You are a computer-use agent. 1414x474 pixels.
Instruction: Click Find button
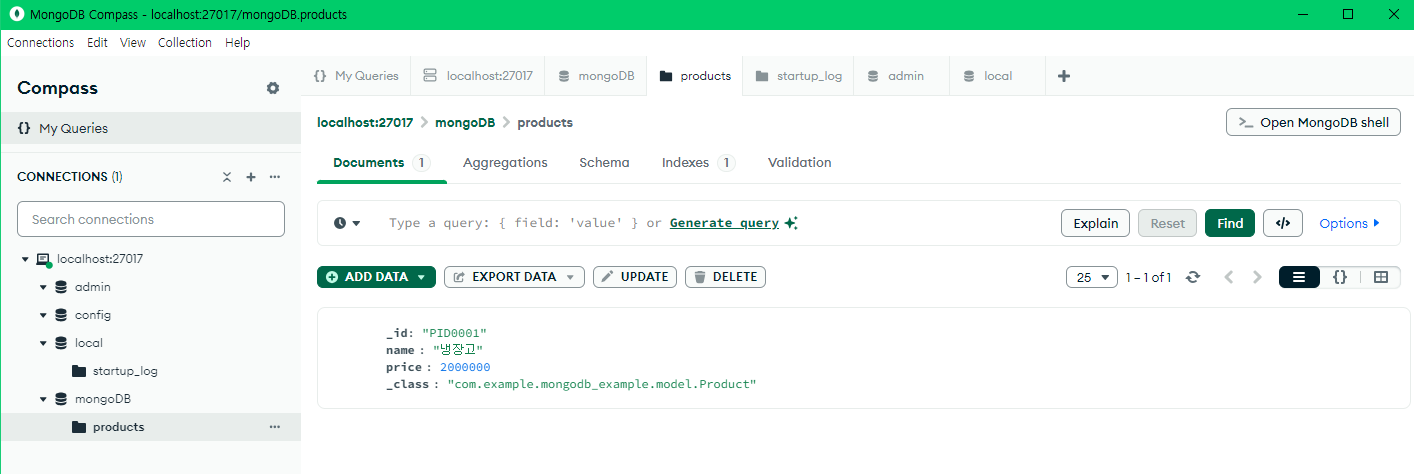[1230, 223]
